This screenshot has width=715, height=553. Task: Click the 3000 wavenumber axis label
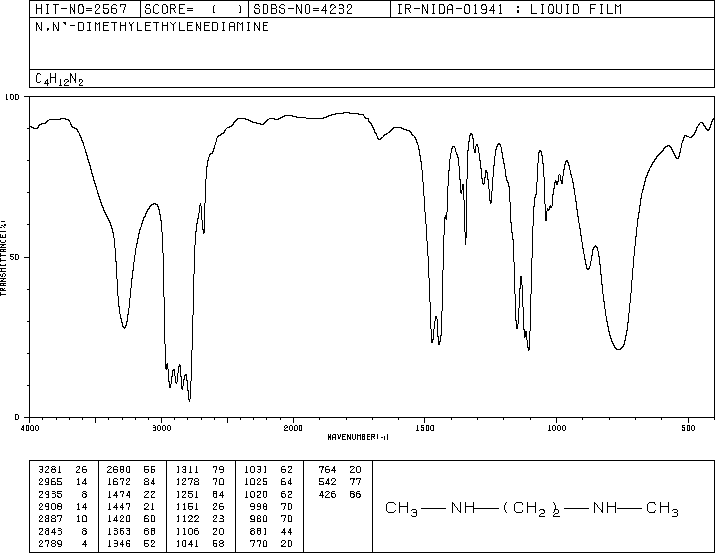[x=161, y=428]
